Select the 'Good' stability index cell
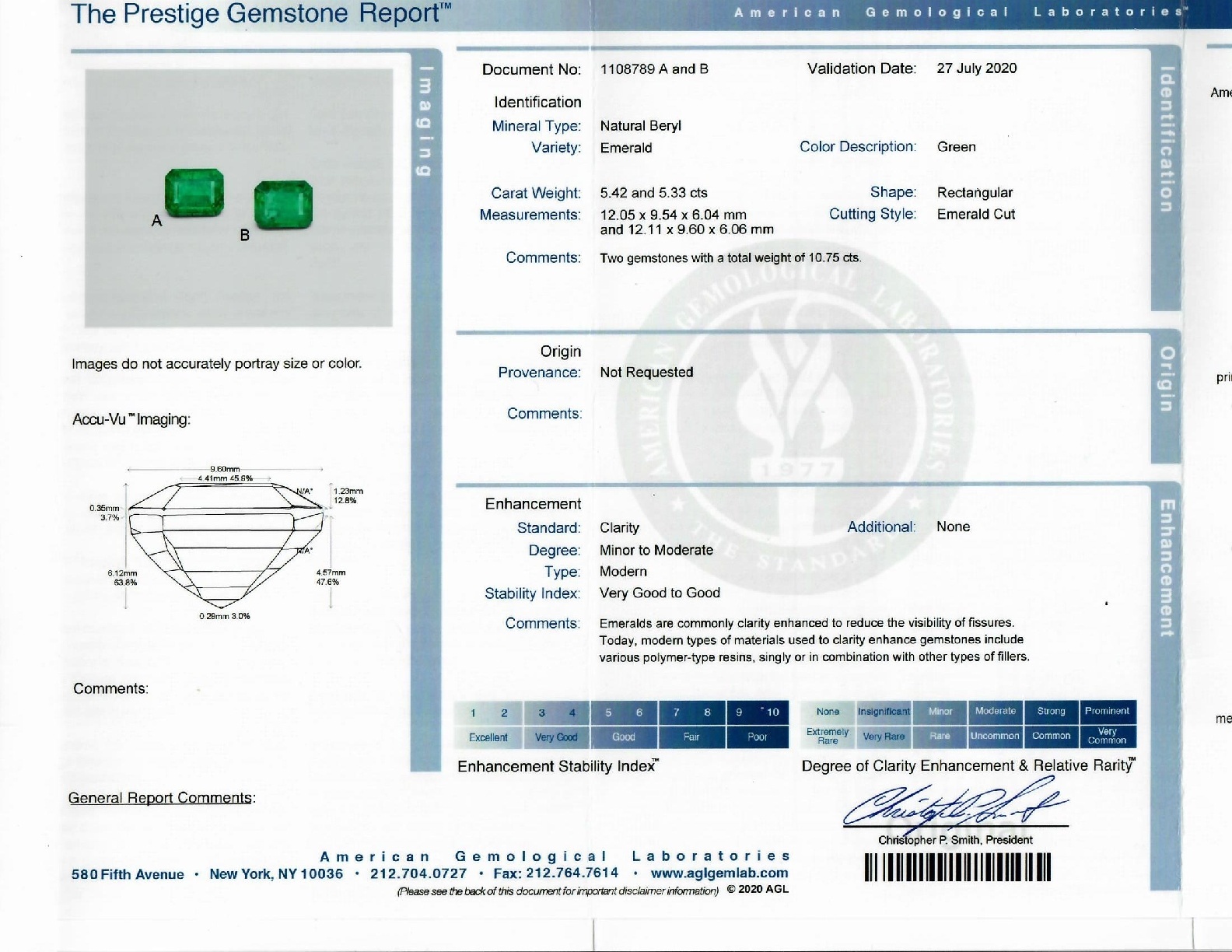 (624, 737)
